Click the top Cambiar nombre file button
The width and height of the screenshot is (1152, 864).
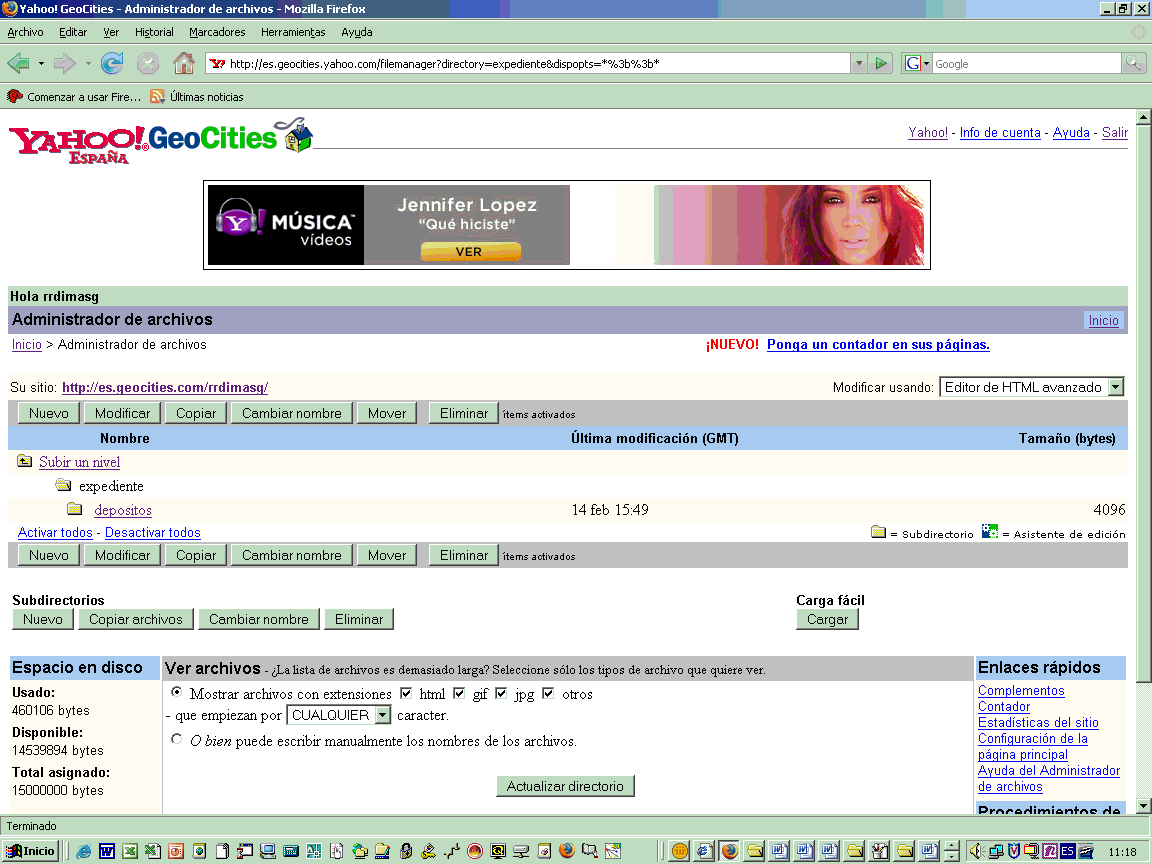coord(292,413)
